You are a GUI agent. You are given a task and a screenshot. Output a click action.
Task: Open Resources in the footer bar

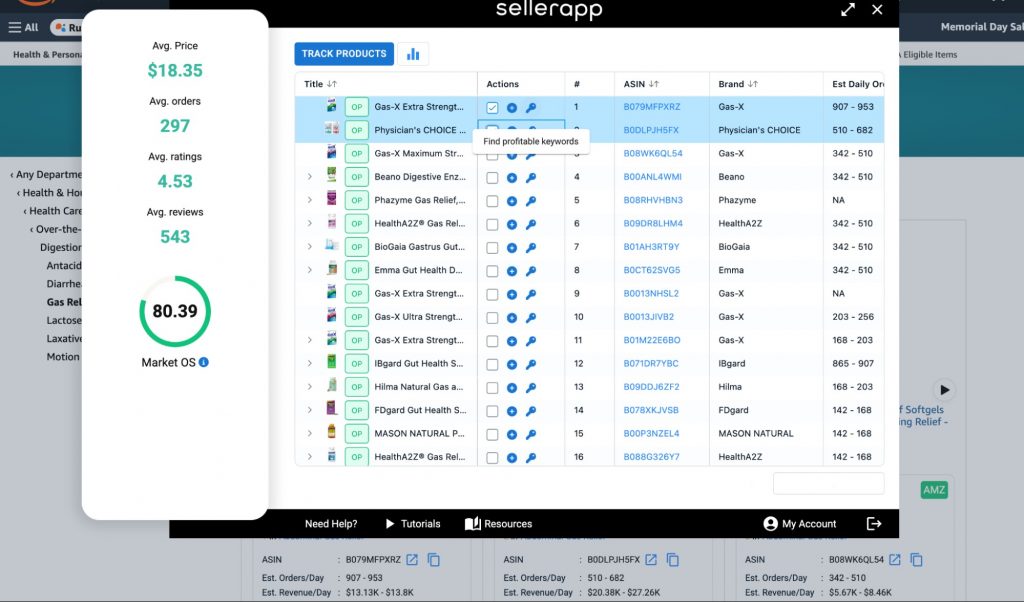(x=498, y=524)
